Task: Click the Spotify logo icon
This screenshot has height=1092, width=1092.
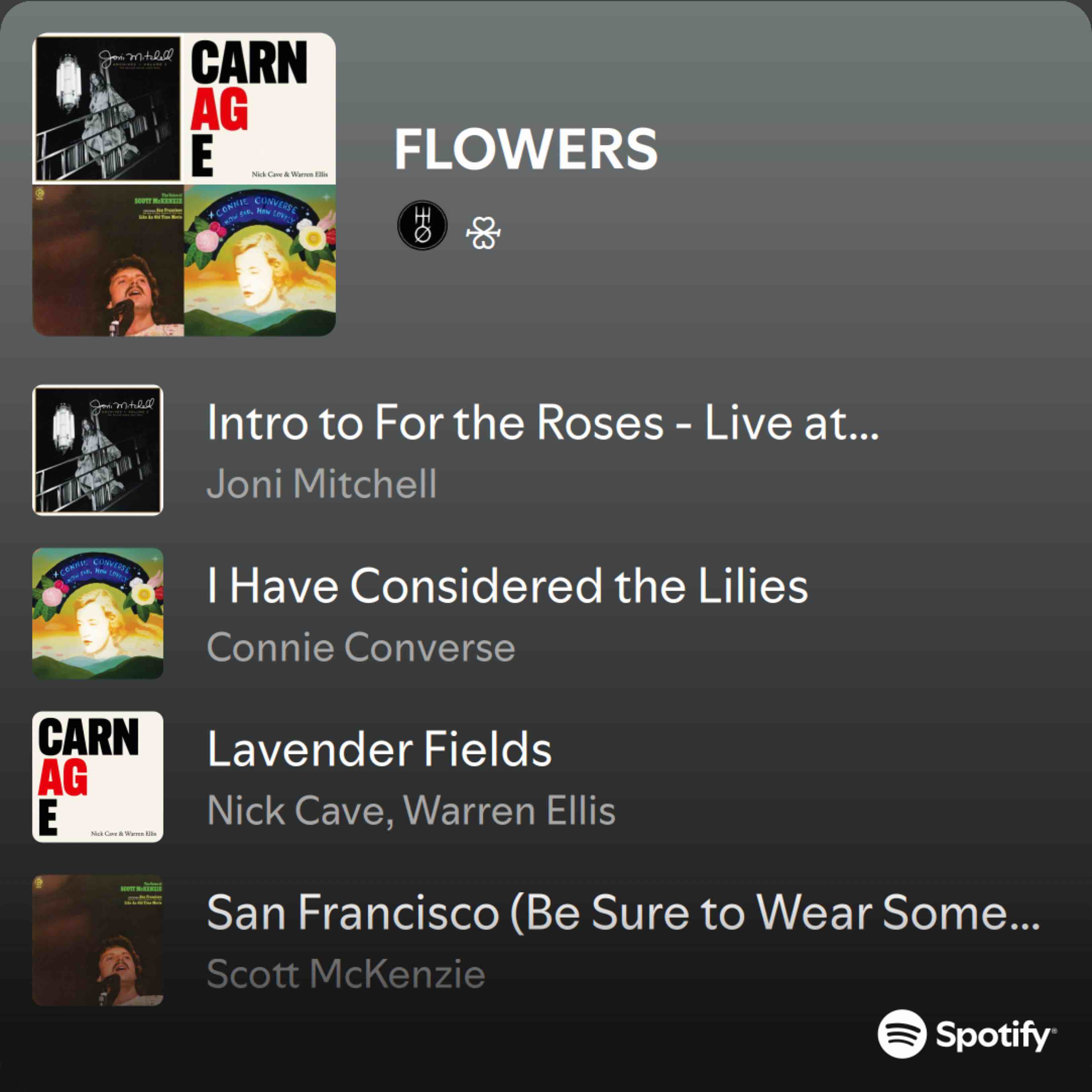Action: click(902, 1033)
